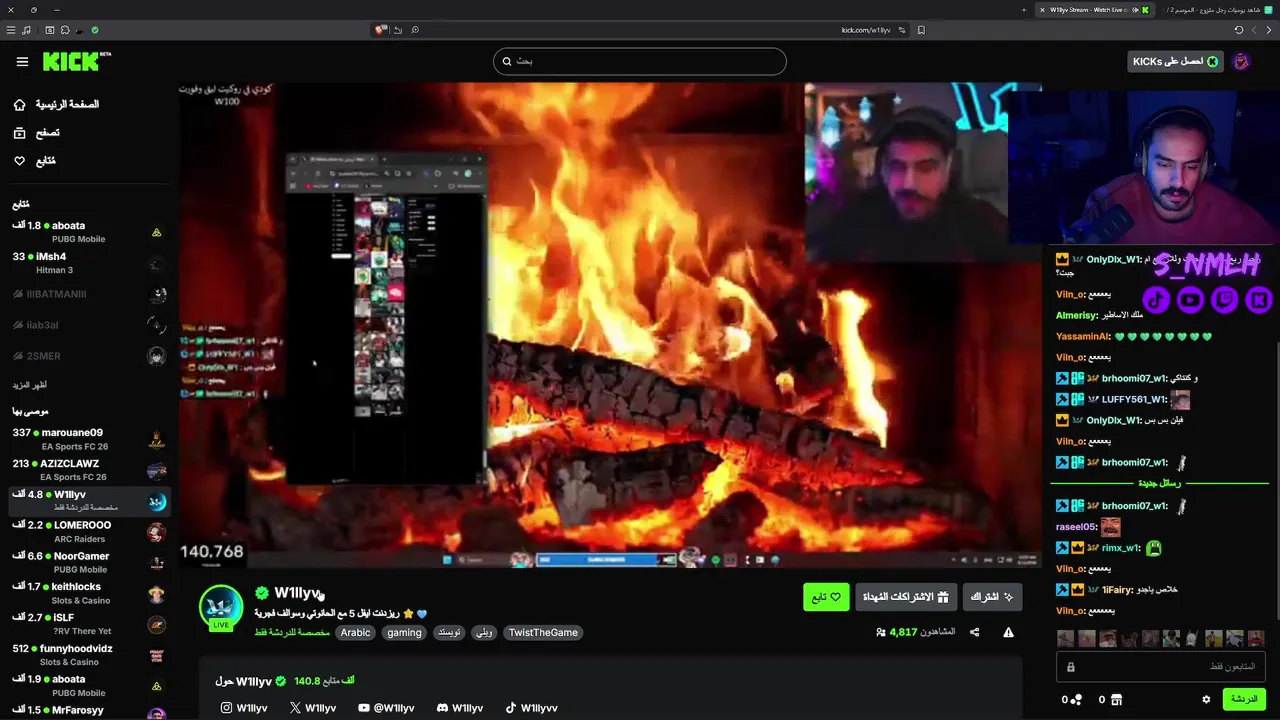Open W1llyv Discord link

click(x=460, y=708)
